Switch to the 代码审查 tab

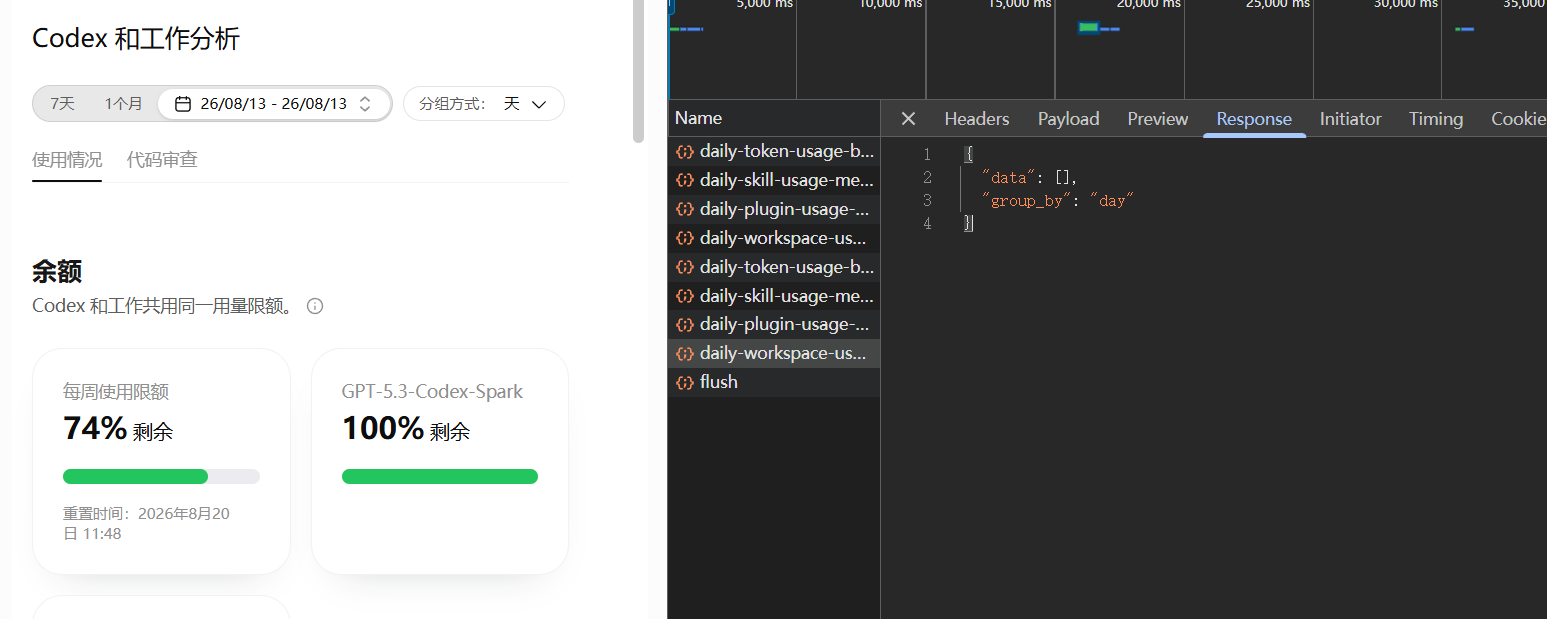click(162, 160)
